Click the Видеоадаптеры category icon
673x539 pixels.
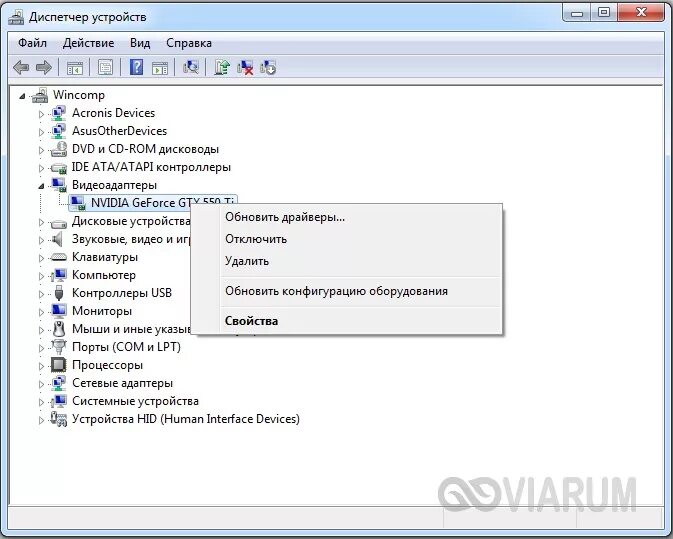pos(59,185)
